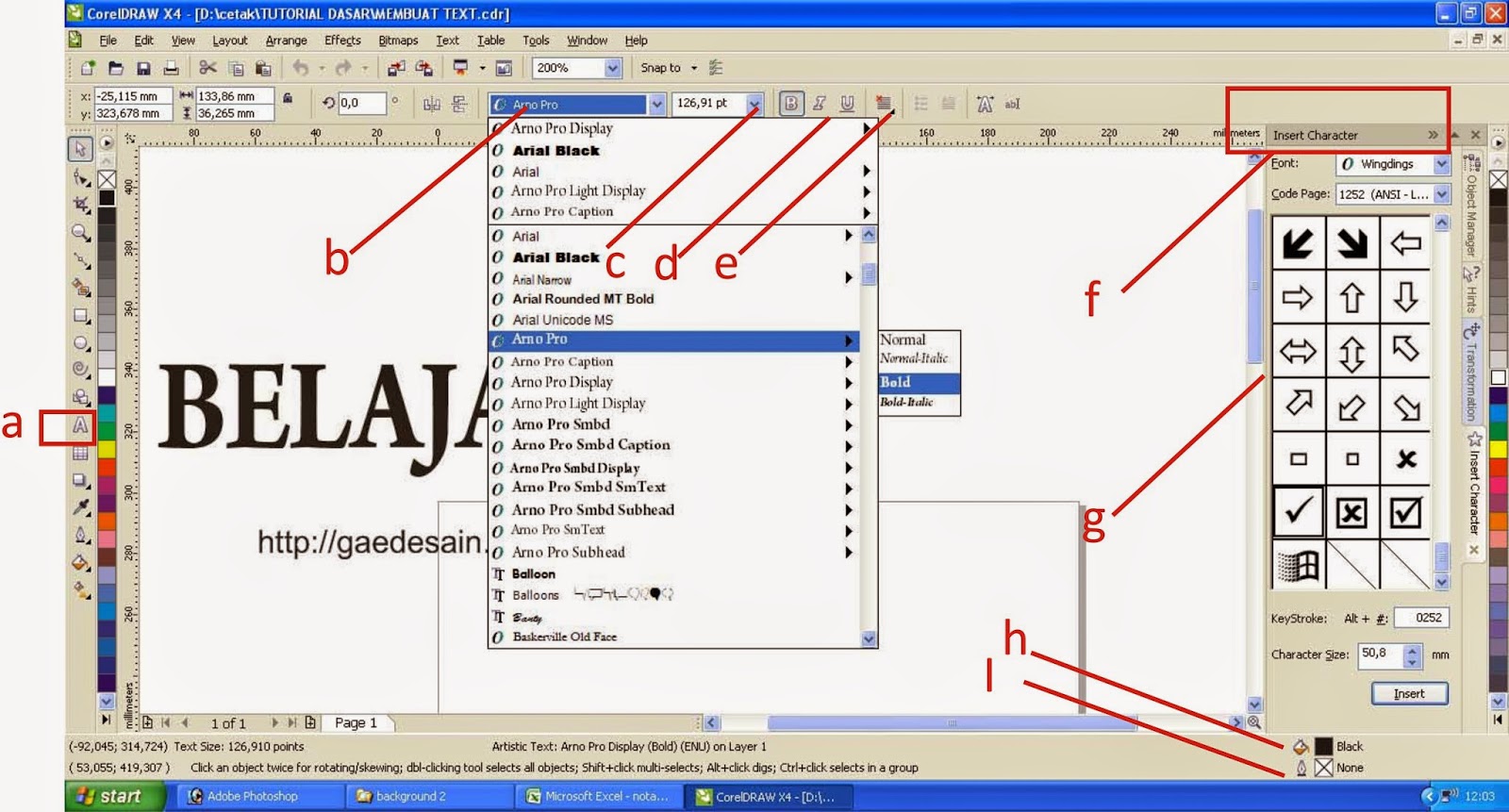The width and height of the screenshot is (1509, 812).
Task: Choose Bold style from submenu
Action: [919, 382]
